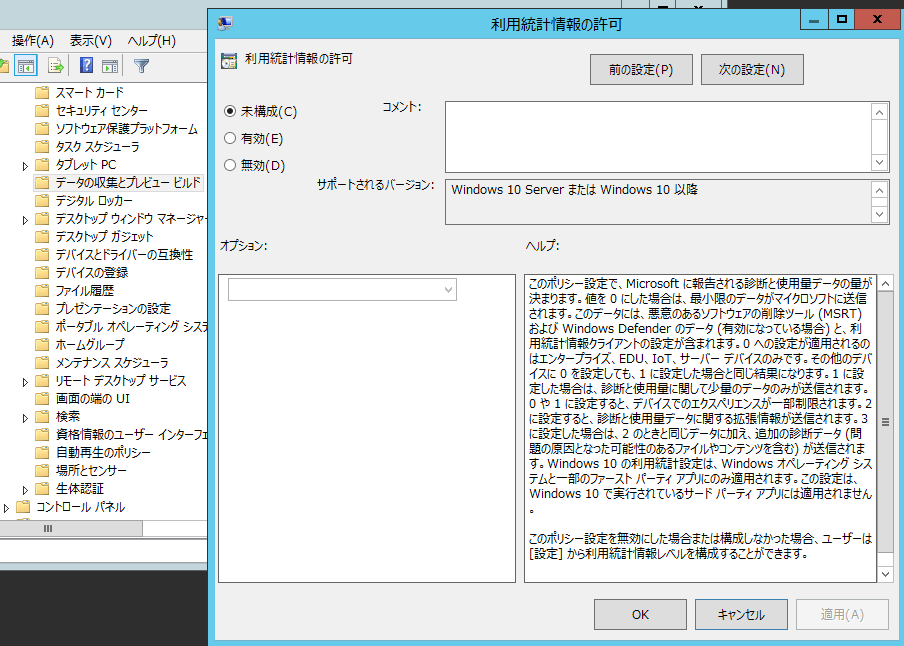Image resolution: width=904 pixels, height=646 pixels.
Task: Click folder icon of デスクトップ ガジェット
Action: pyautogui.click(x=42, y=236)
